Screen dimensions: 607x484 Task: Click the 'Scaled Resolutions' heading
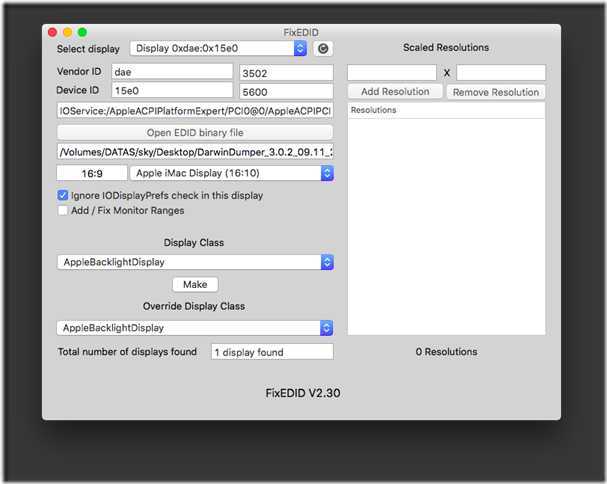tap(446, 47)
